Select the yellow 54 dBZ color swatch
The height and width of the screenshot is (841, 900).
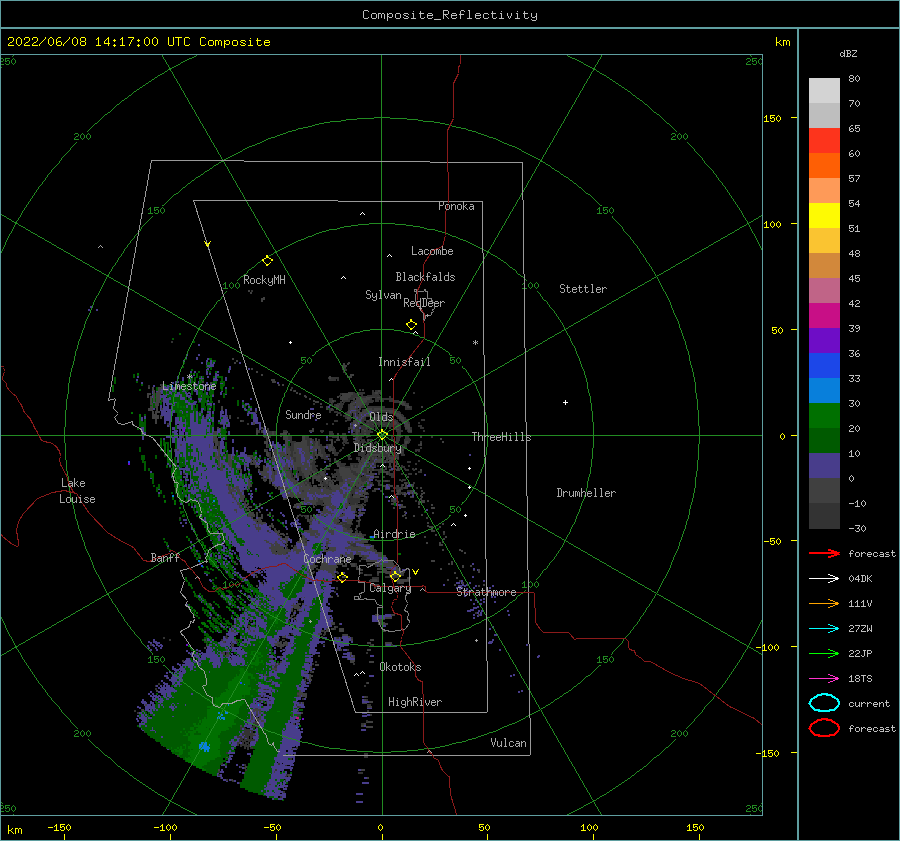tap(824, 216)
